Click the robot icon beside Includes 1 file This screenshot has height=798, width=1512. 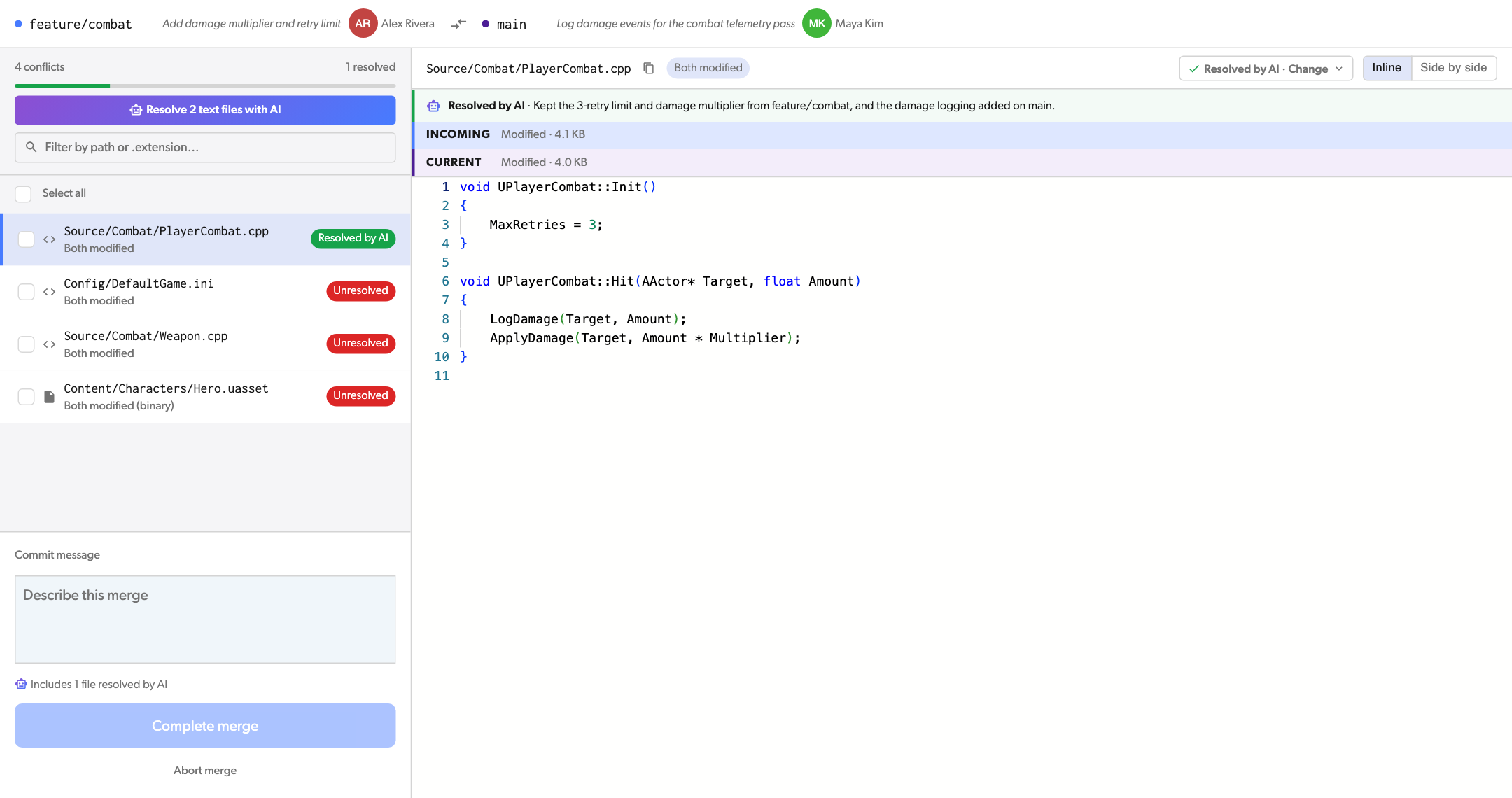[21, 684]
